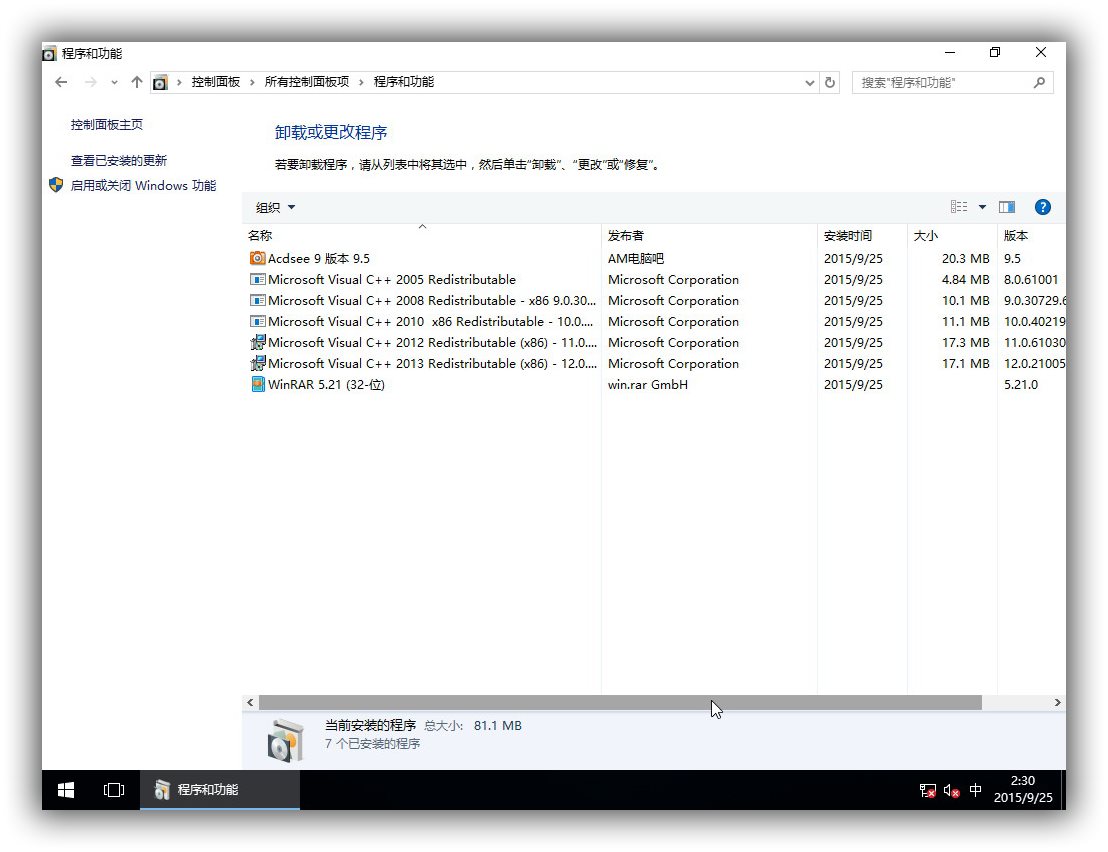Screen dimensions: 1108x852
Task: Sort by 名称 column header
Action: [422, 235]
